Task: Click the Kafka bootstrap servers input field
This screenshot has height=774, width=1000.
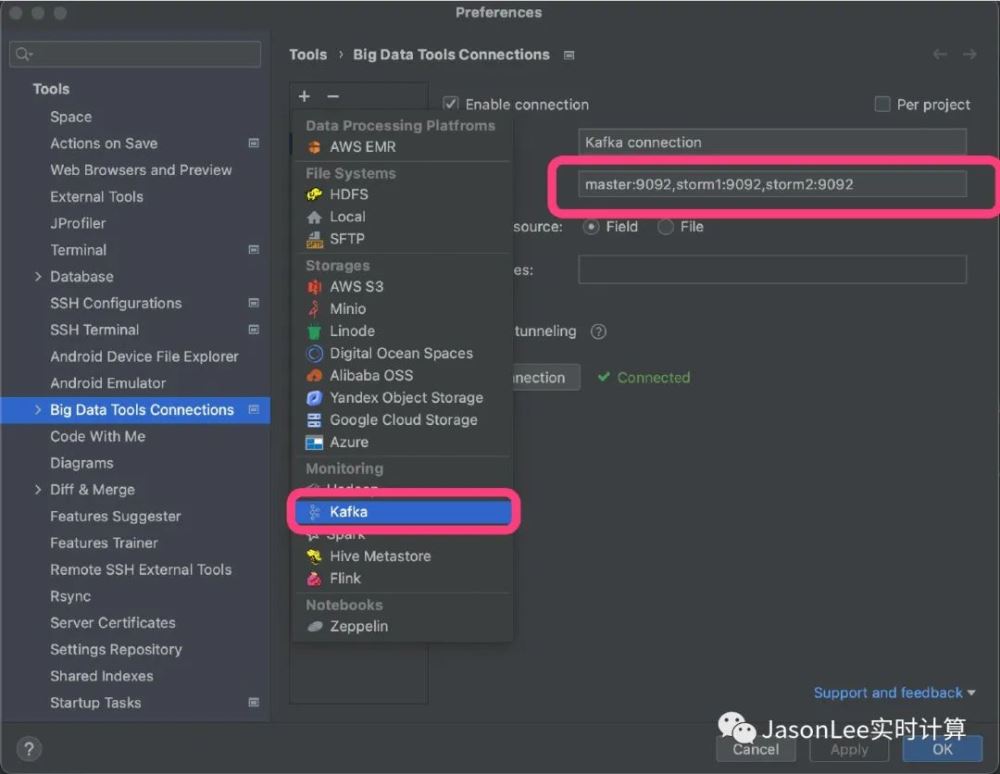Action: point(772,184)
